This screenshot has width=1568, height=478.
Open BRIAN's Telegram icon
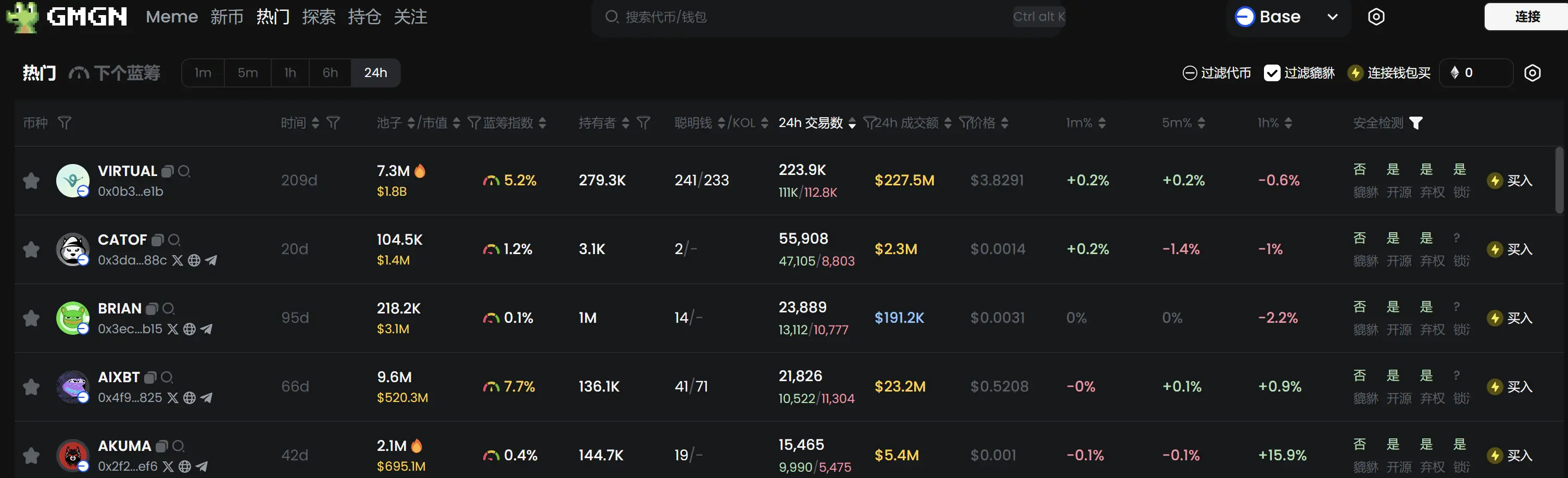click(x=207, y=330)
